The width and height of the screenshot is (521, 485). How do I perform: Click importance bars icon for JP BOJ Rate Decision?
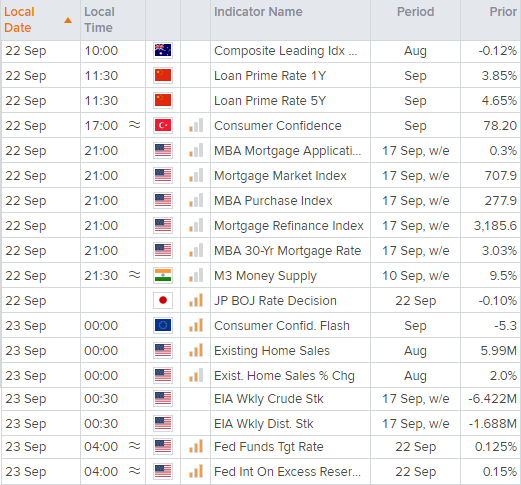coord(196,300)
